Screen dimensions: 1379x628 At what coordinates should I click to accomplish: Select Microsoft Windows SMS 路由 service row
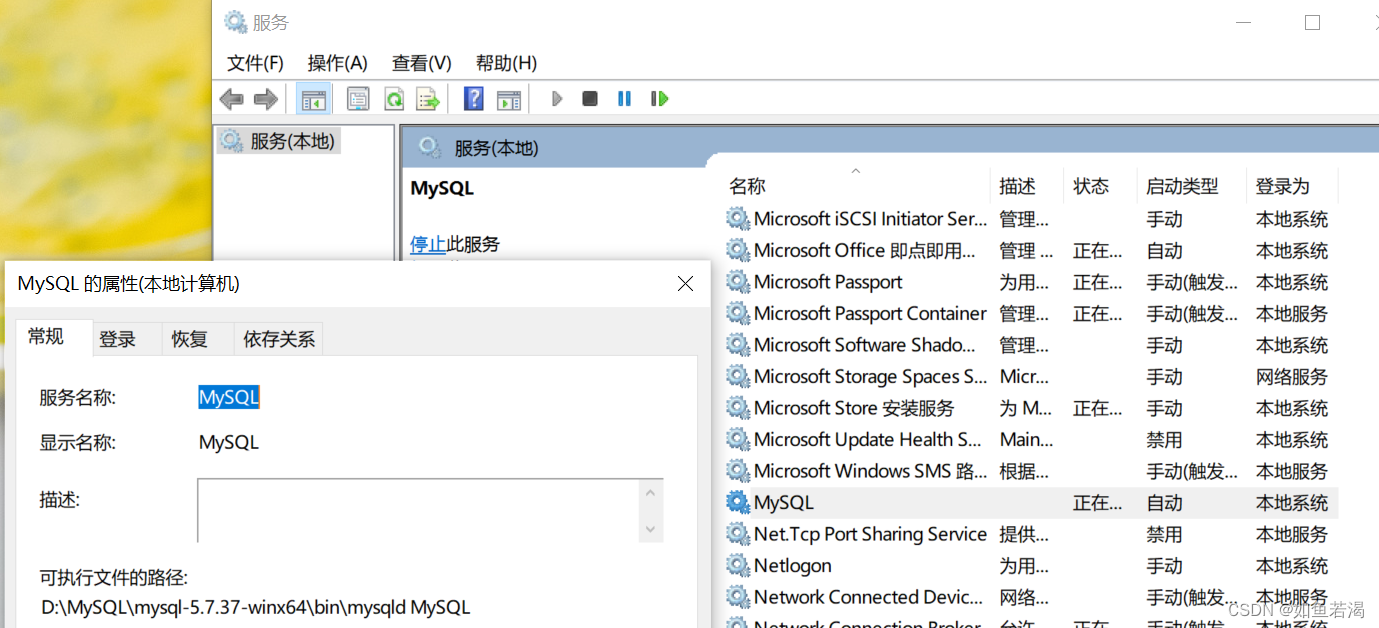click(x=1030, y=471)
